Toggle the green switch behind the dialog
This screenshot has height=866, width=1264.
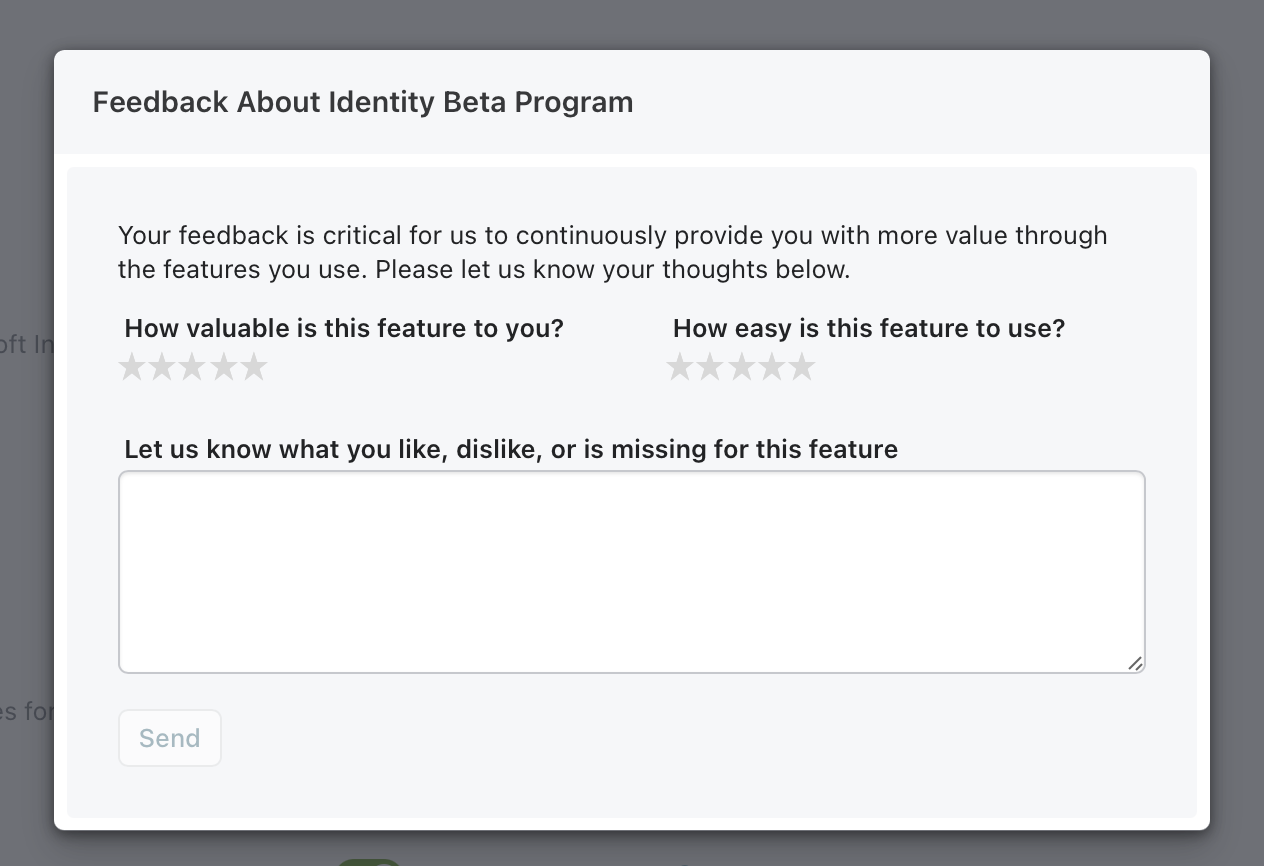[x=368, y=862]
